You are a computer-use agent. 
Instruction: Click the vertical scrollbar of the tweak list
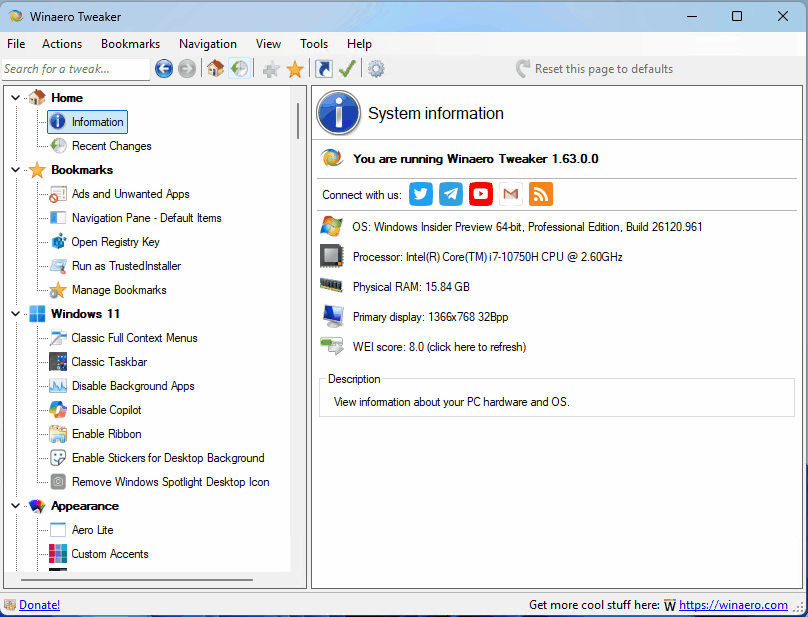[296, 120]
